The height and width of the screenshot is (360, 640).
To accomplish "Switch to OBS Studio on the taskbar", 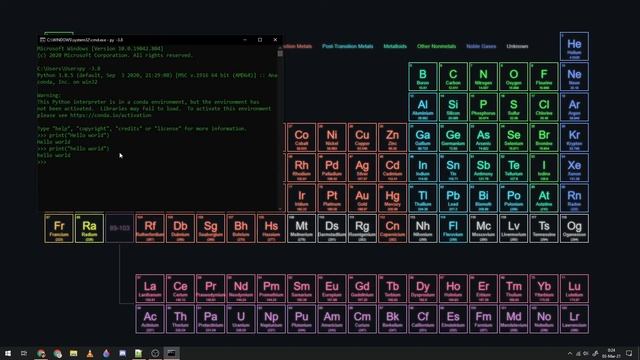I will [x=155, y=353].
